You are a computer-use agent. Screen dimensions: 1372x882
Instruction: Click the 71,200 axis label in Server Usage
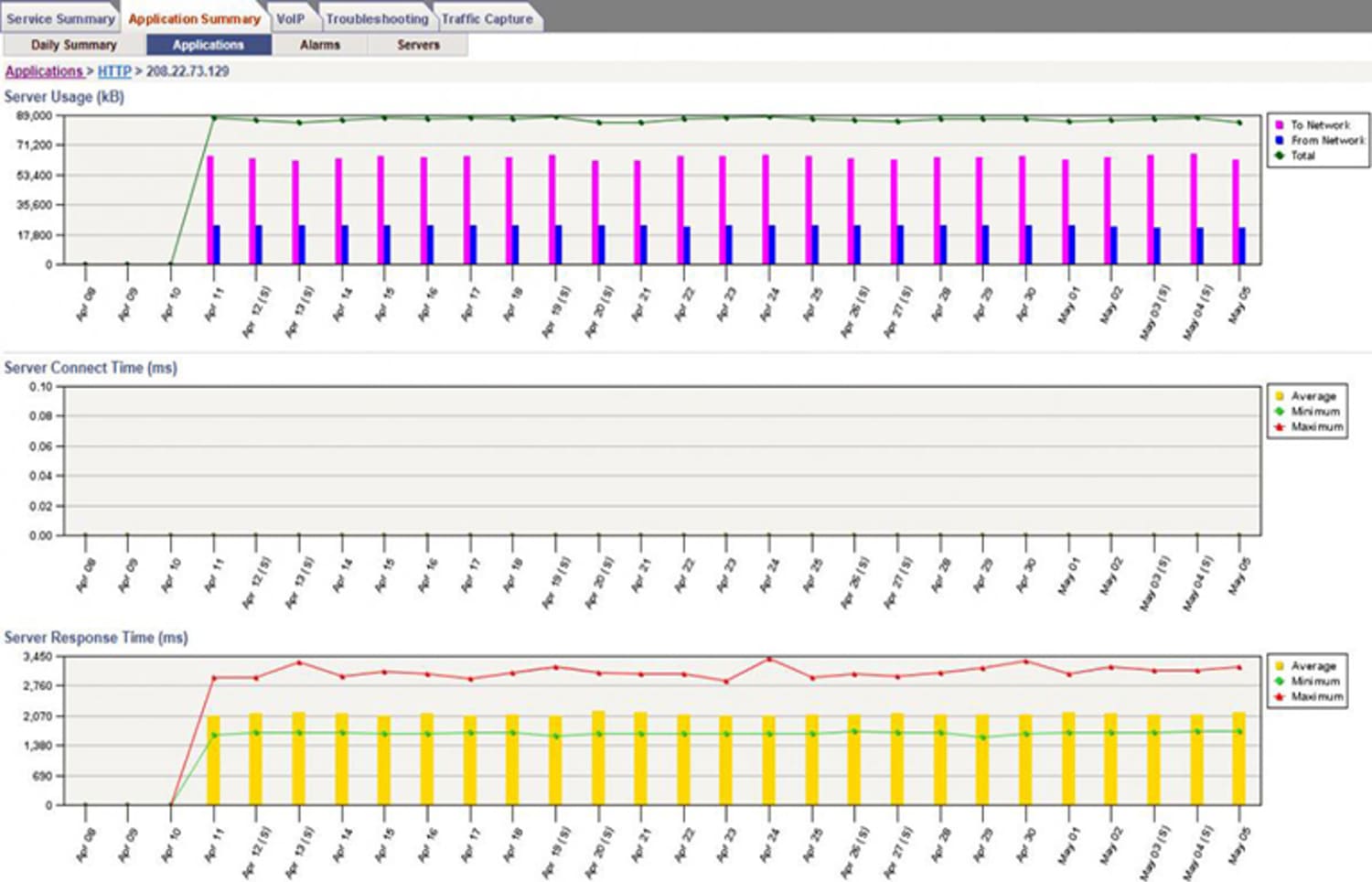[35, 145]
